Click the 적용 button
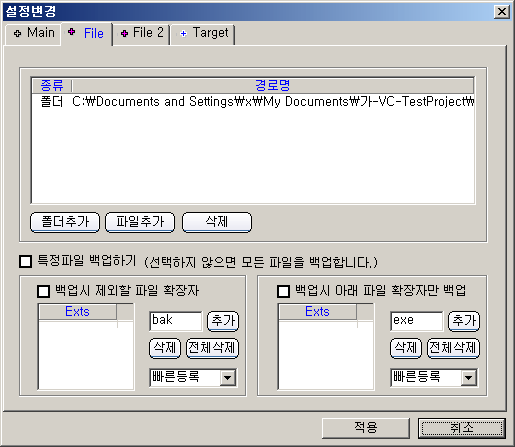Viewport: 515px width, 447px height. tap(366, 428)
